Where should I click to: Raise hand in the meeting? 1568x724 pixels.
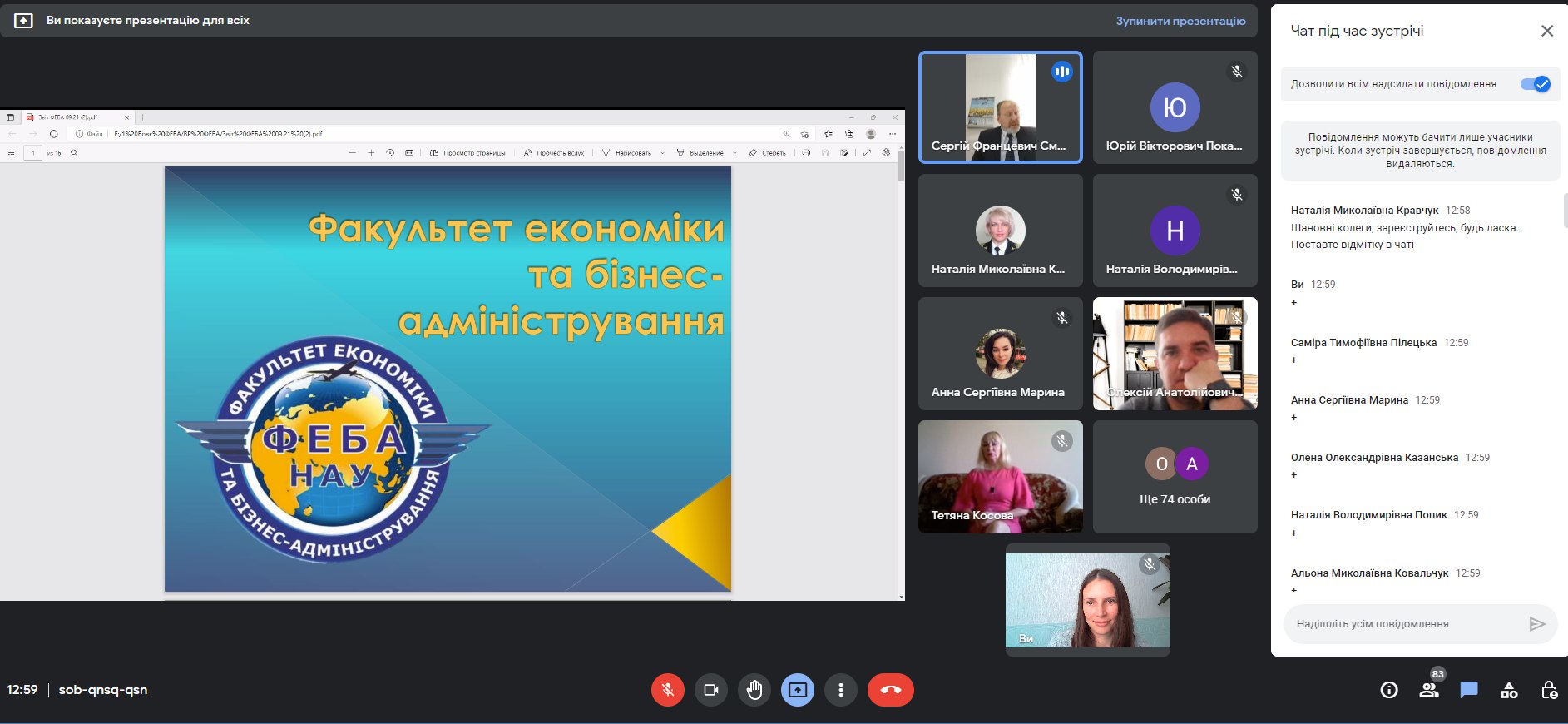(754, 690)
